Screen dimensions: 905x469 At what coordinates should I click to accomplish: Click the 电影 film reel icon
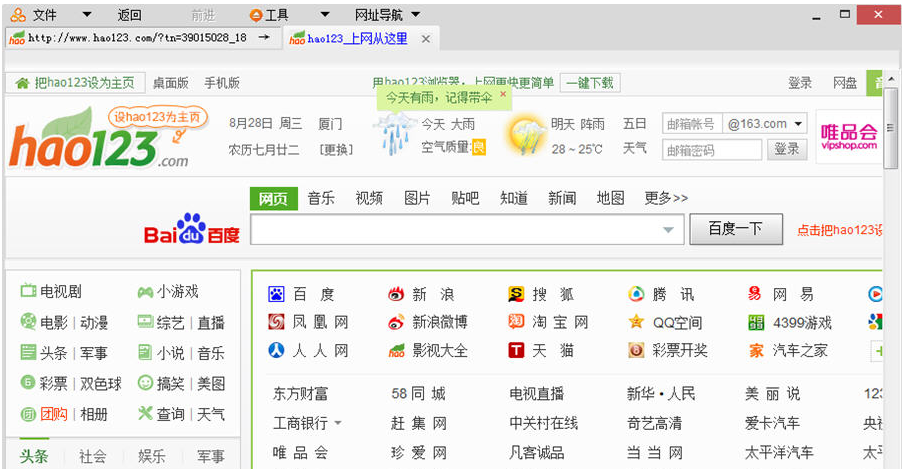28,321
